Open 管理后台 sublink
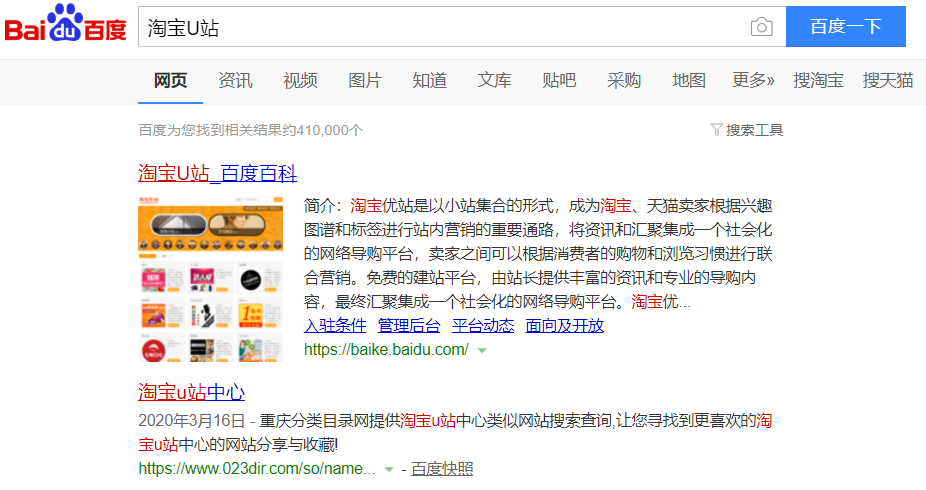 [x=409, y=326]
